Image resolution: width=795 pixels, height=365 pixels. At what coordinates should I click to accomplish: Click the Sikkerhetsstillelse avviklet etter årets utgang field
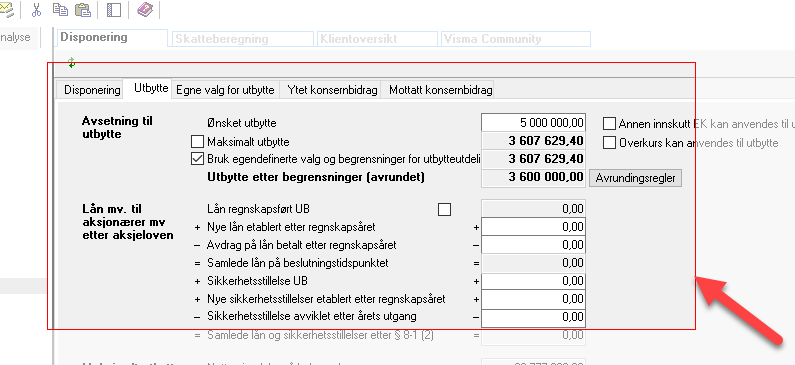533,317
